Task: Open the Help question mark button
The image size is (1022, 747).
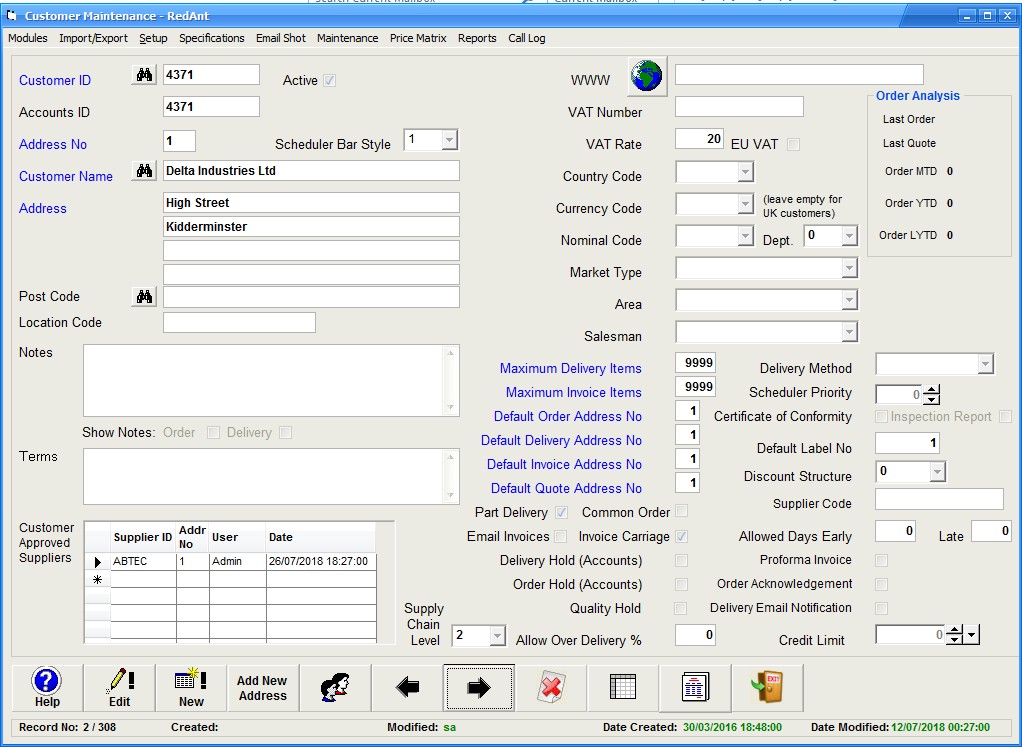Action: click(47, 688)
